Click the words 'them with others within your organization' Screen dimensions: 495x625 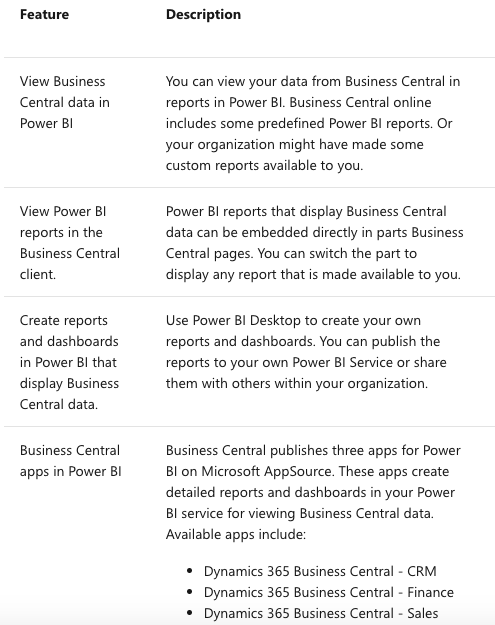pyautogui.click(x=295, y=383)
